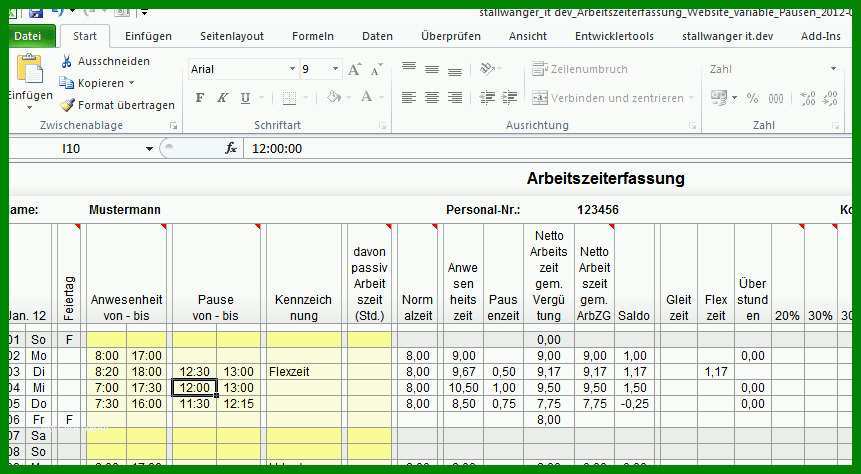
Task: Decrease decimal places
Action: 830,98
